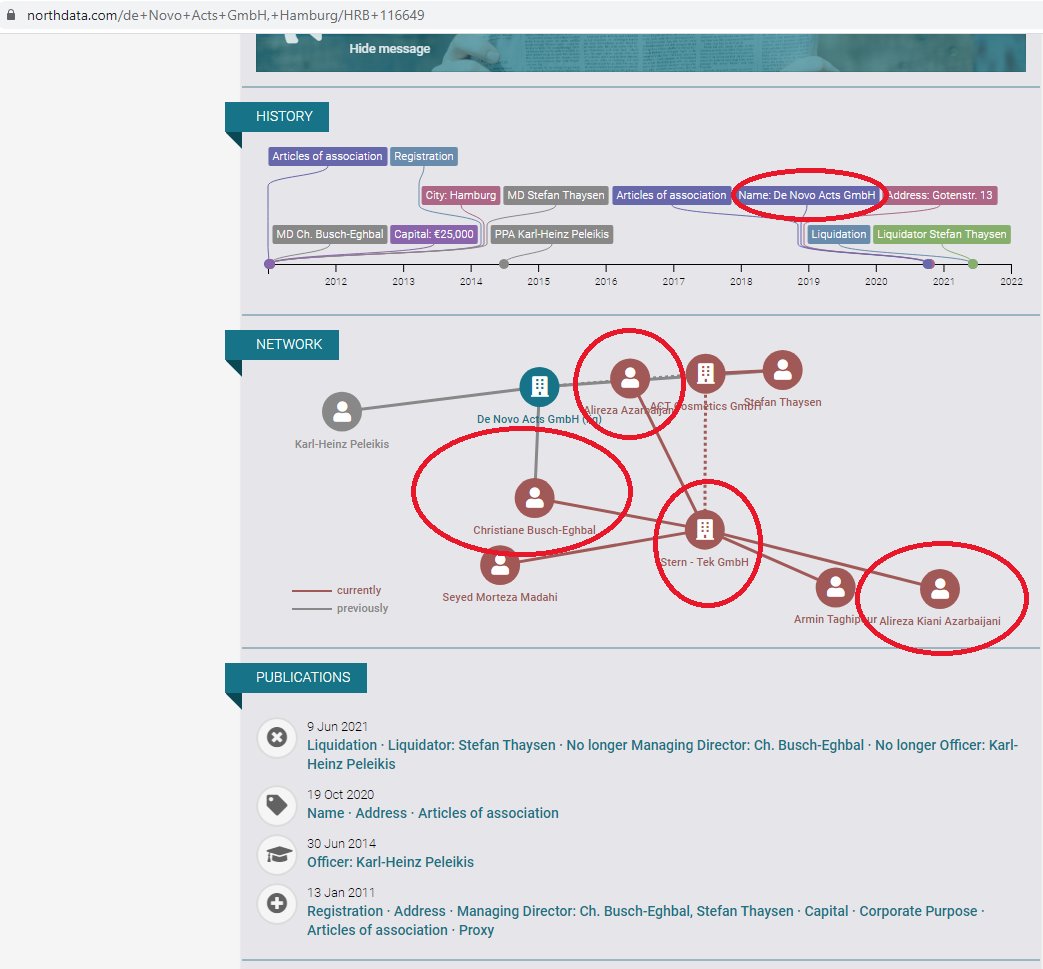Open the Proxy link under 13 Jan 2011
1043x969 pixels.
476,930
